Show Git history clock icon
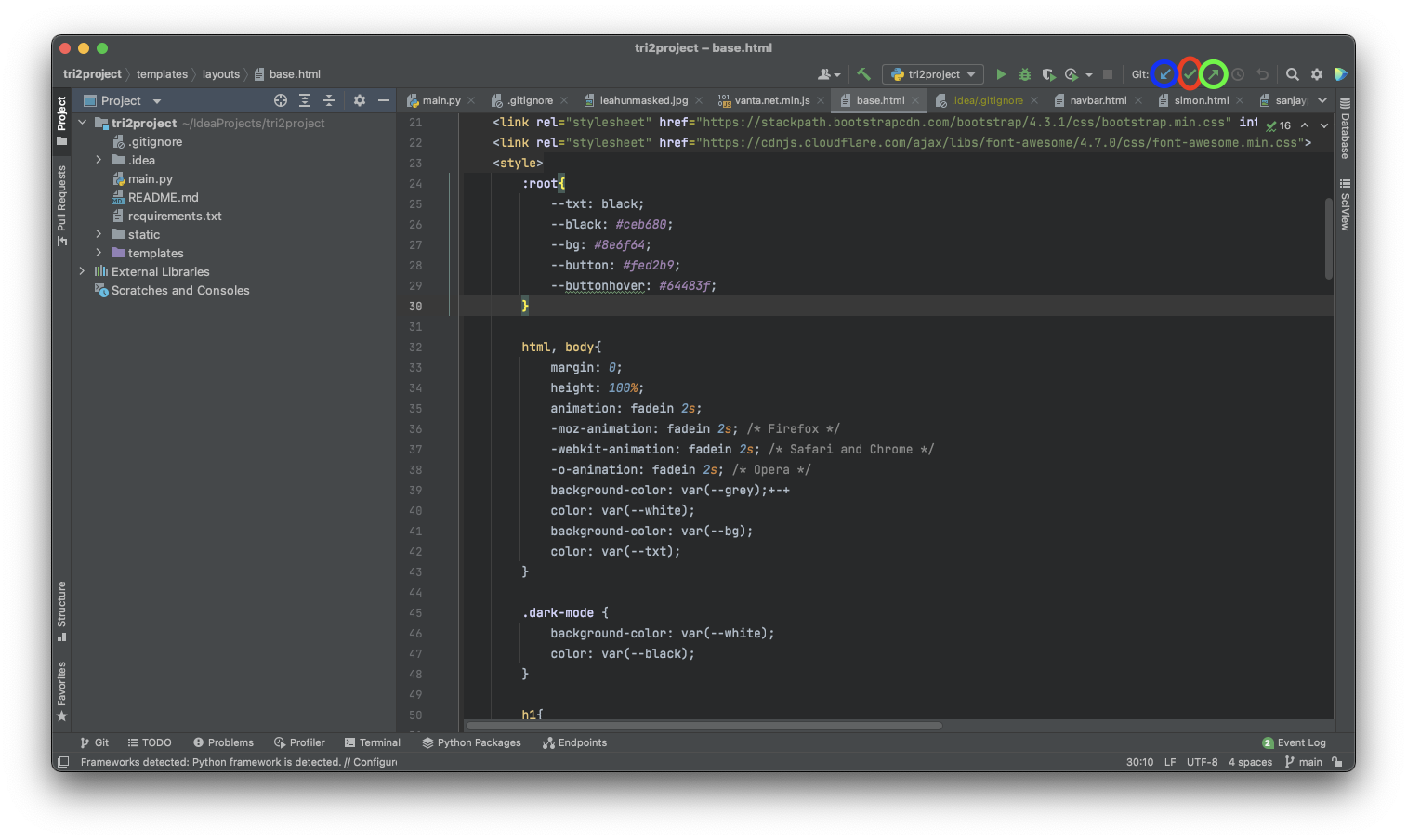The image size is (1407, 840). point(1238,74)
